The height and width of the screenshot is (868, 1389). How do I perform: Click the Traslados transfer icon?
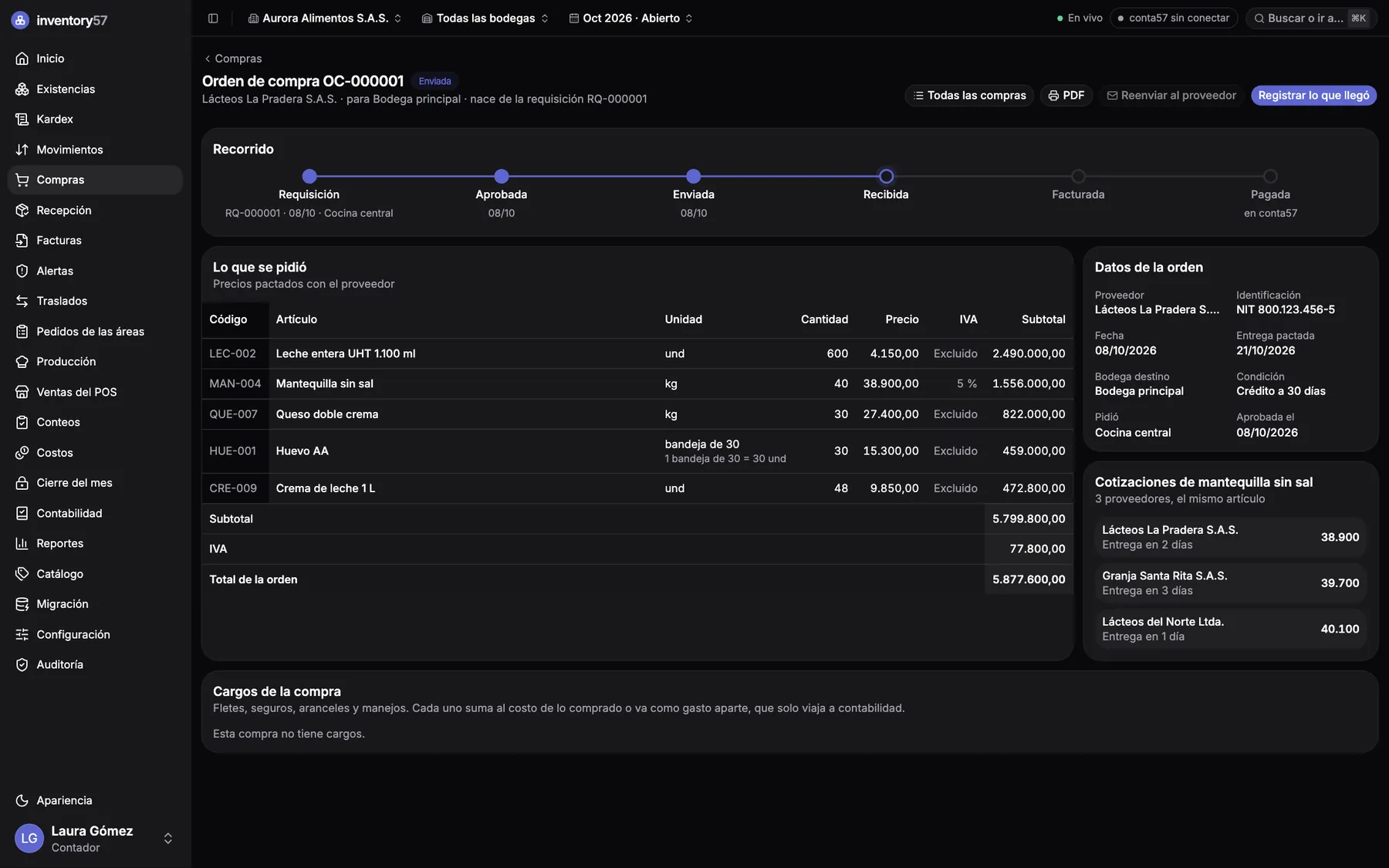22,301
